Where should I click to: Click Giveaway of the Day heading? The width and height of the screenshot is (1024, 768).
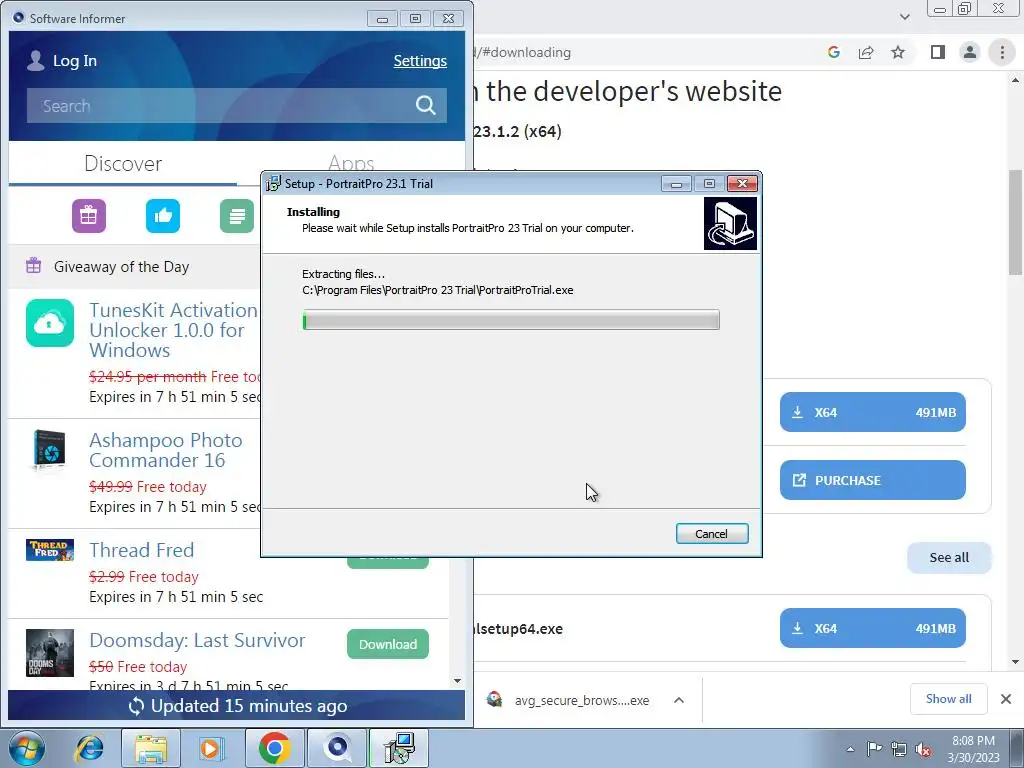(x=121, y=266)
